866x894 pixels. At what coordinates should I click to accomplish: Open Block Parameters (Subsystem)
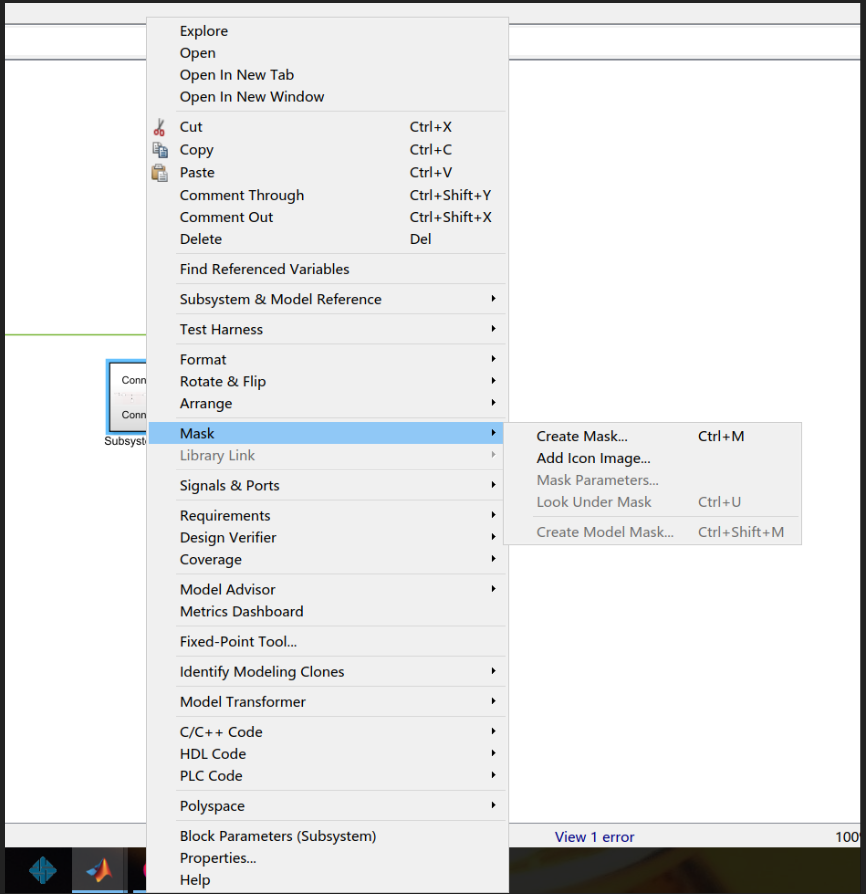click(327, 836)
